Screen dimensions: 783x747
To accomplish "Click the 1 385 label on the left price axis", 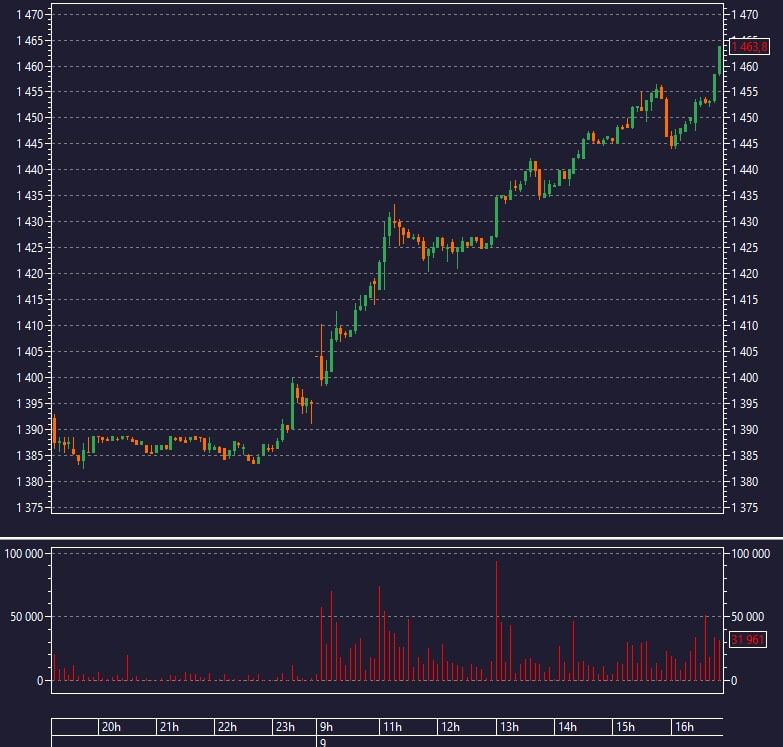I will point(29,455).
